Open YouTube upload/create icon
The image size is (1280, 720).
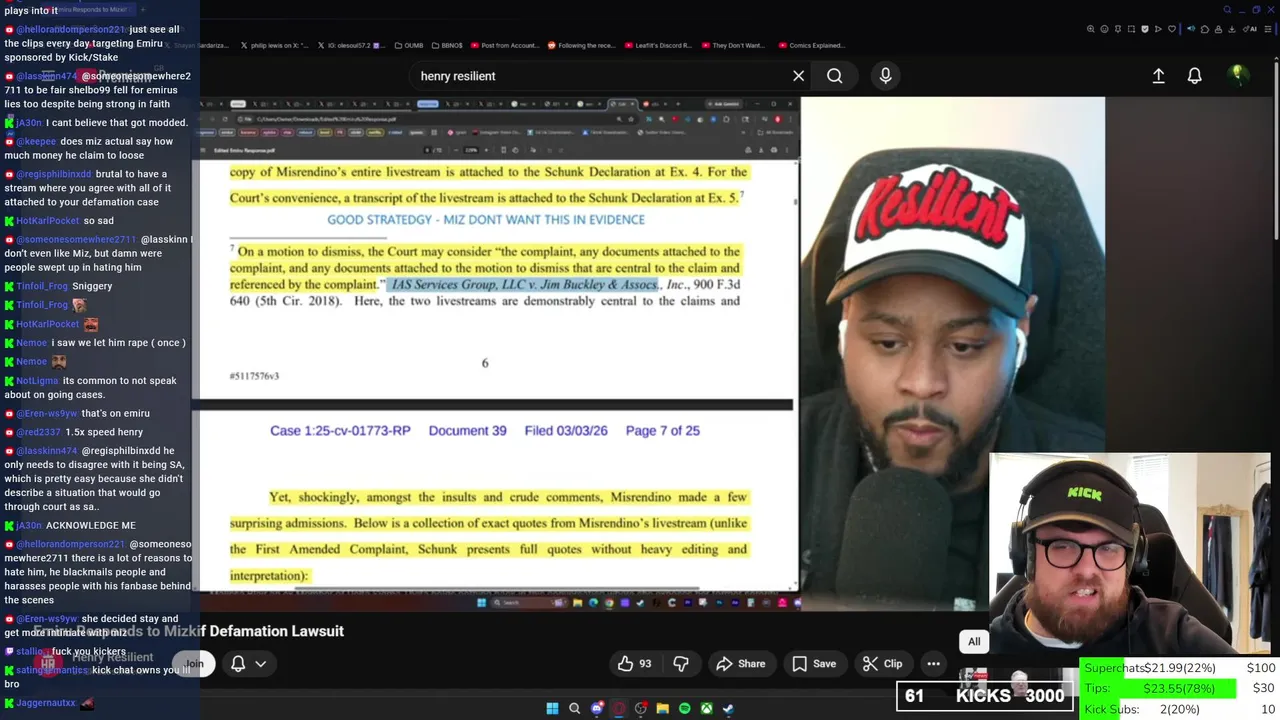pos(1158,76)
